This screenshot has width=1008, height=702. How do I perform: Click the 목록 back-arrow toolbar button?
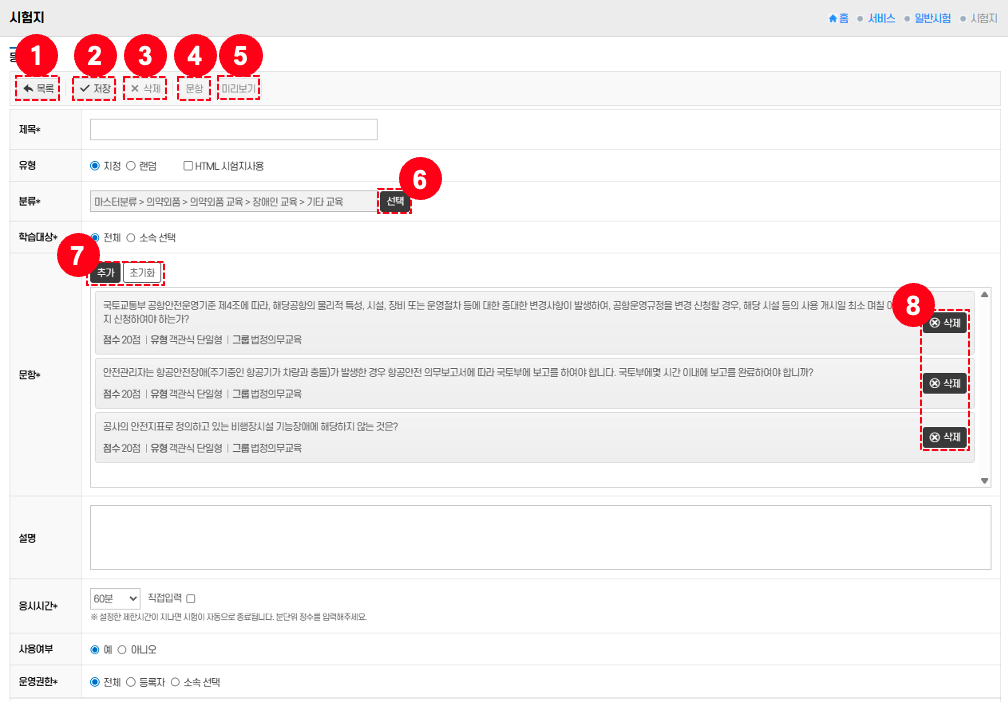click(38, 89)
